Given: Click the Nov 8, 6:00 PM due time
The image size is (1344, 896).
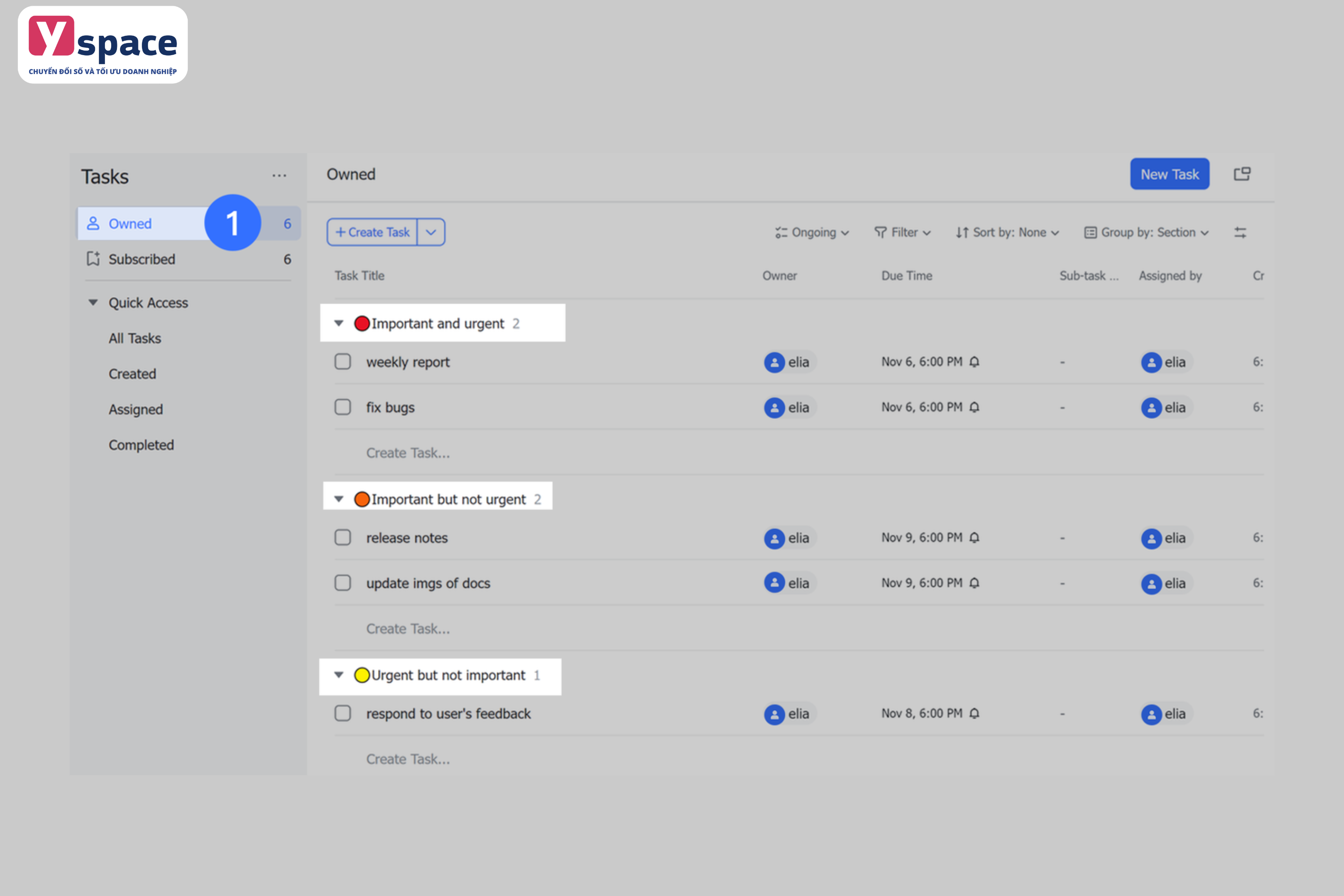Looking at the screenshot, I should [x=922, y=713].
